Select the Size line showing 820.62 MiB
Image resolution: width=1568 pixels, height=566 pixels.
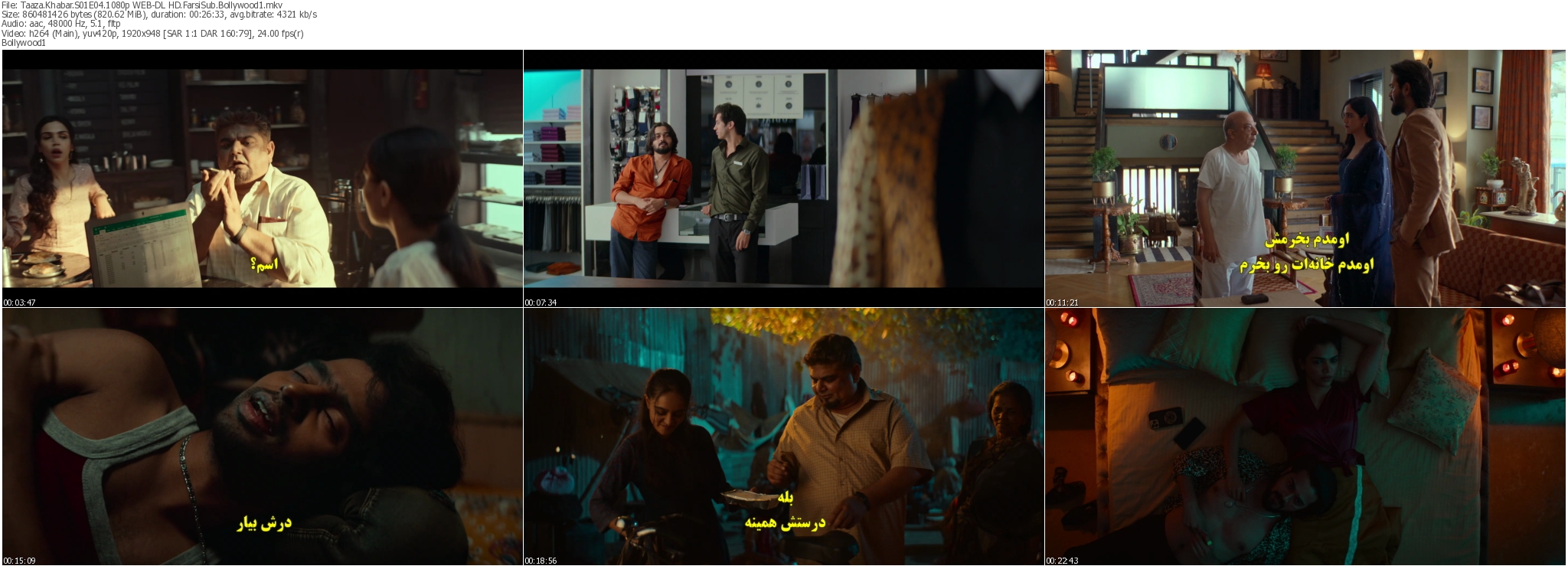point(159,15)
